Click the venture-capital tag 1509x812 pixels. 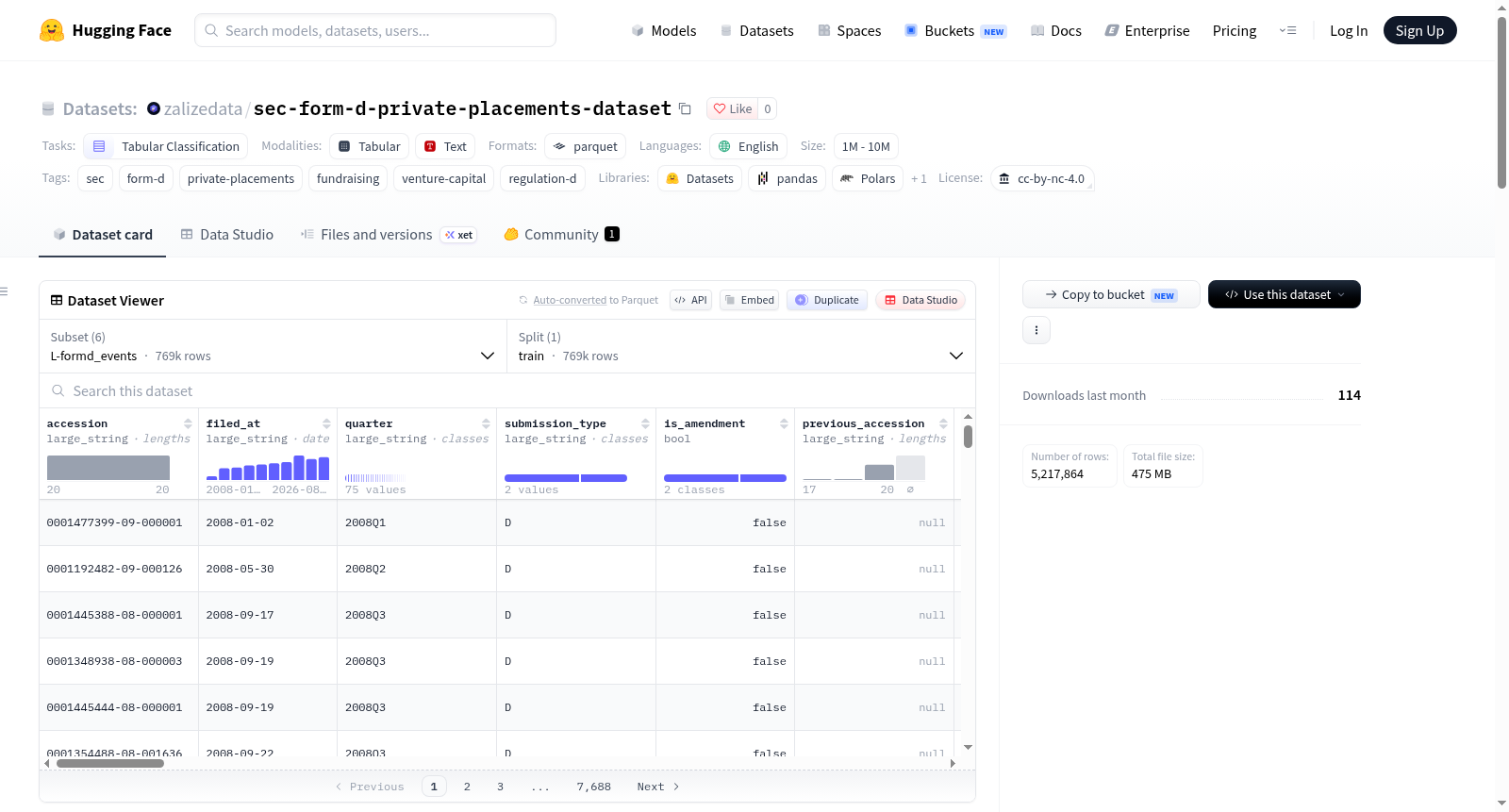pos(443,178)
